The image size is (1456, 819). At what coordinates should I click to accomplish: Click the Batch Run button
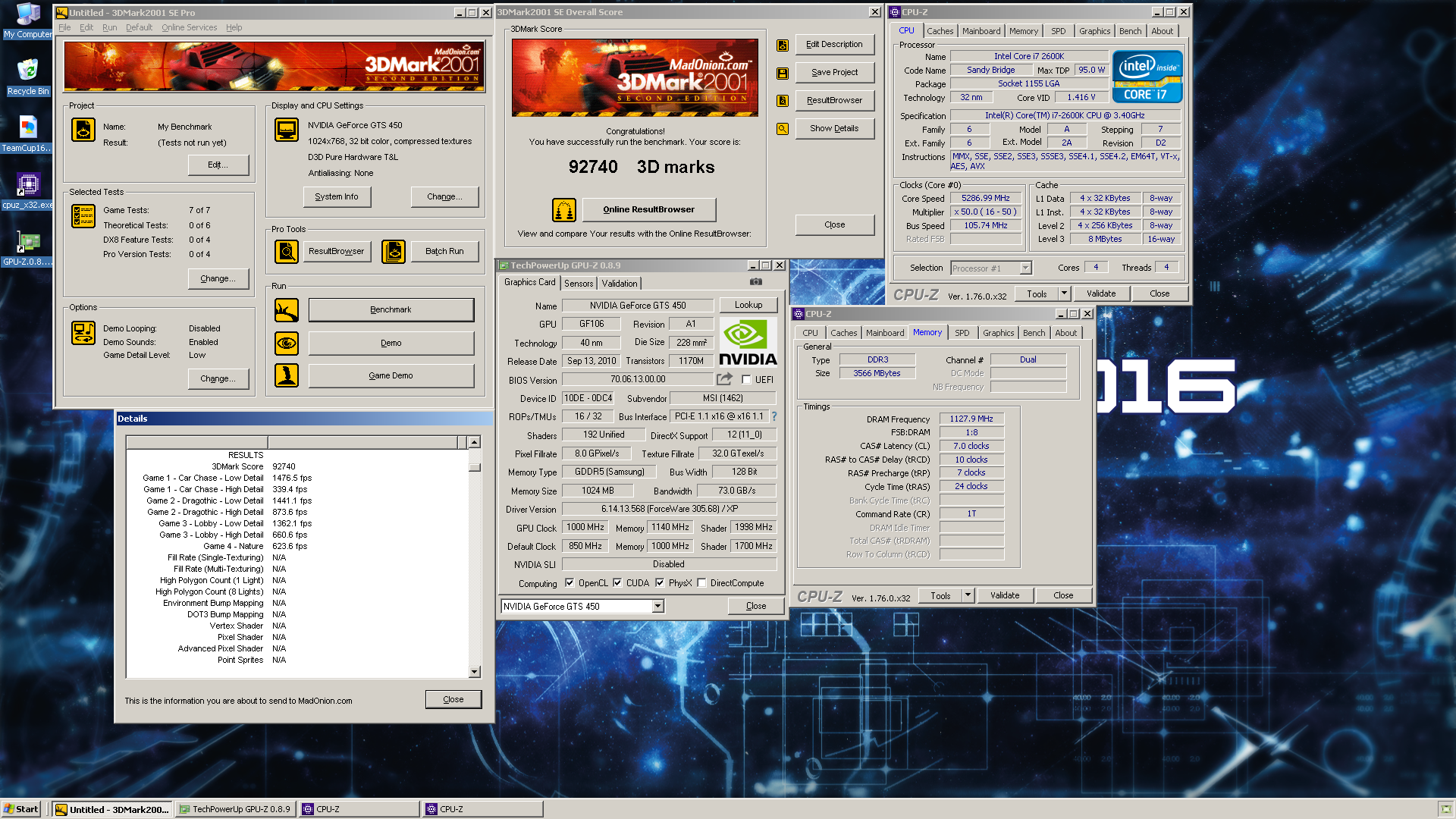pyautogui.click(x=444, y=251)
